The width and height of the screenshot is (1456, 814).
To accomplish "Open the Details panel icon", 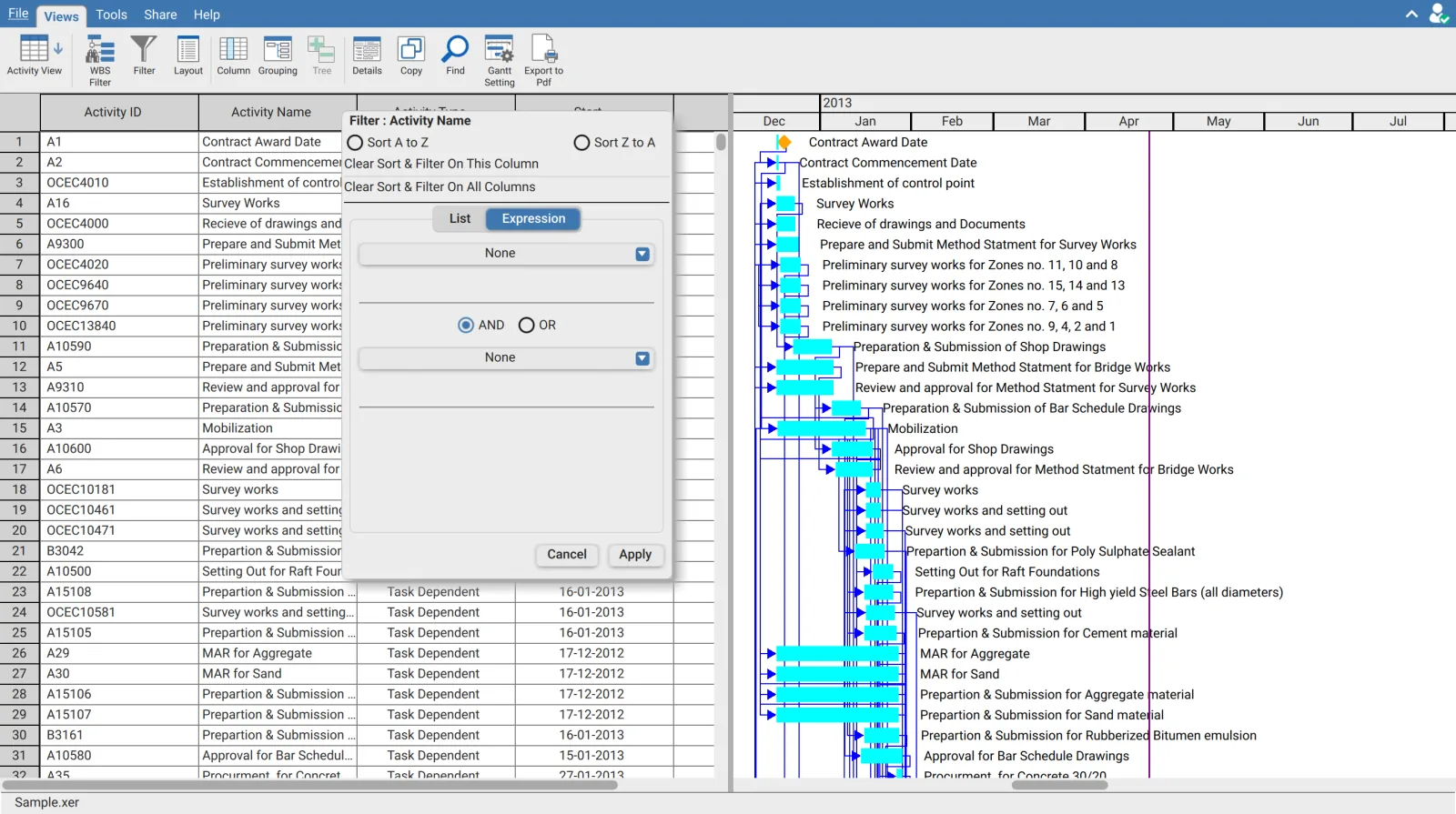I will point(367,55).
